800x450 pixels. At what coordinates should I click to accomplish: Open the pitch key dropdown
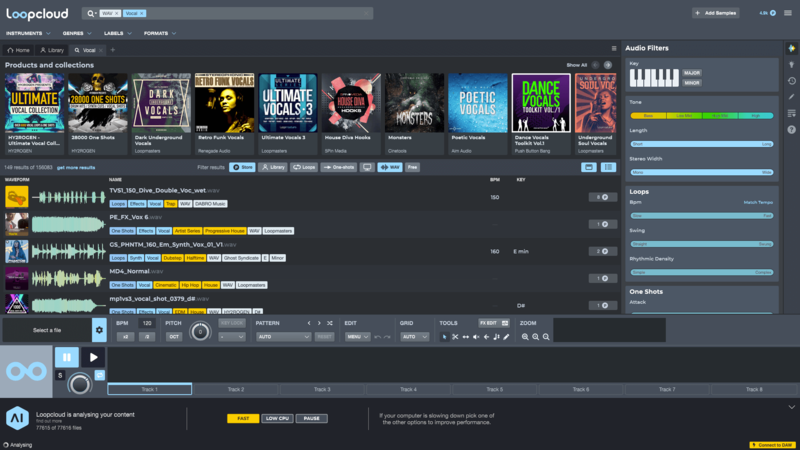tap(232, 337)
